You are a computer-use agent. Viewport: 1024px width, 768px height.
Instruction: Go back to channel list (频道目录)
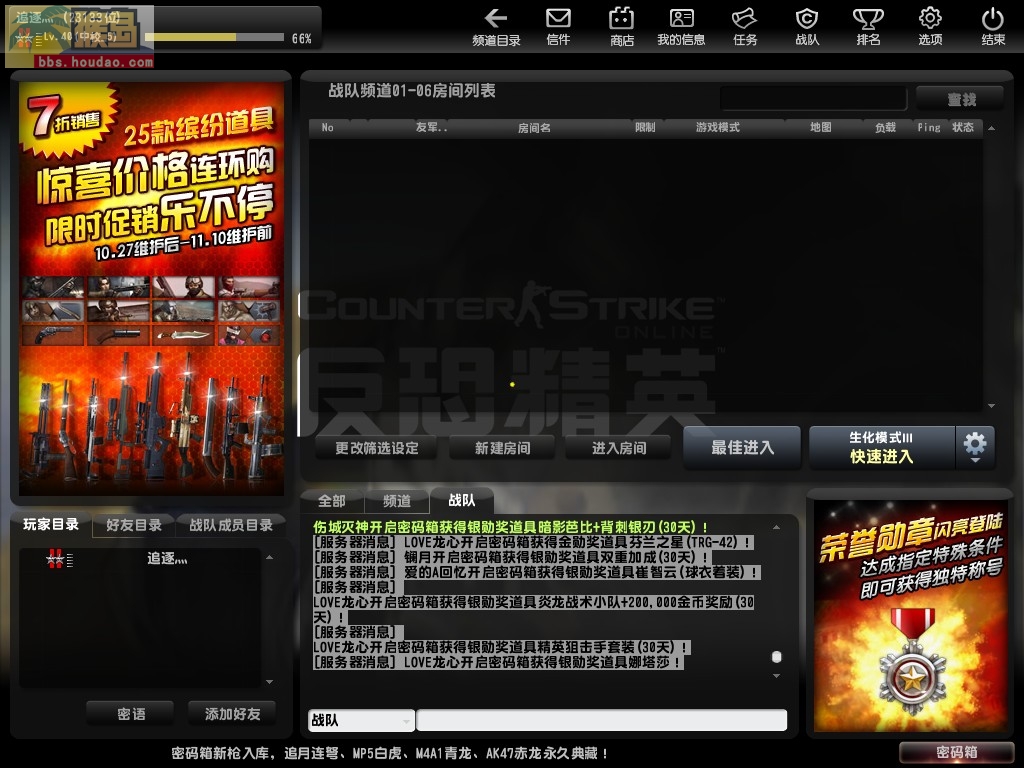click(496, 27)
